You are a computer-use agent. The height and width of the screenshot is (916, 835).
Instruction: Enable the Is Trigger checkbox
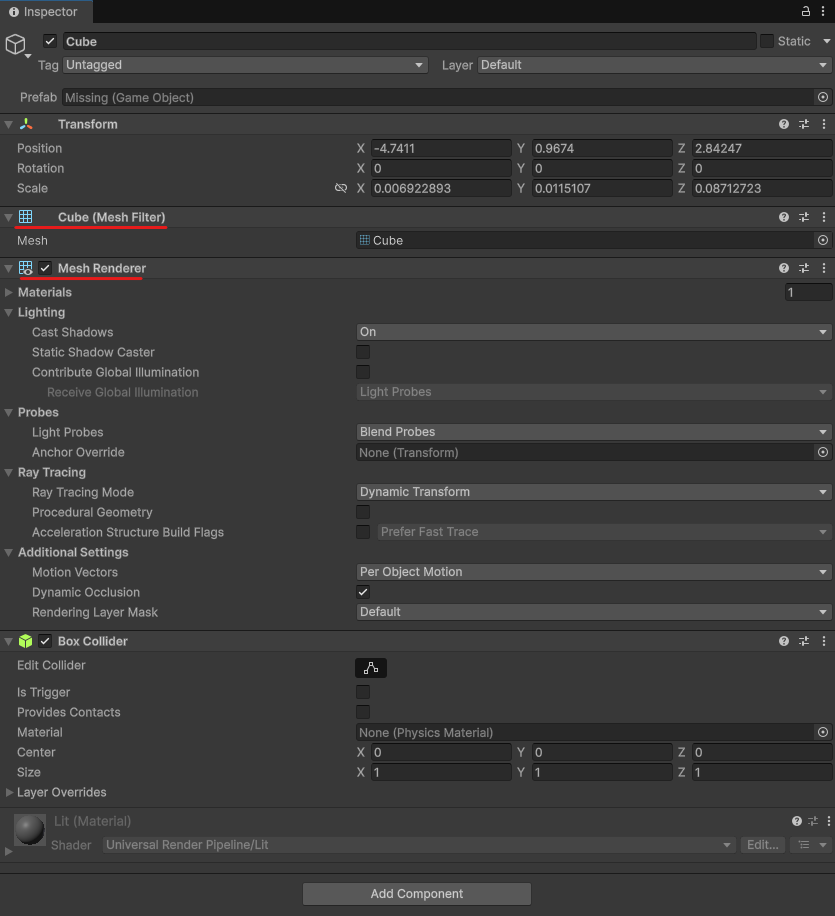click(363, 692)
